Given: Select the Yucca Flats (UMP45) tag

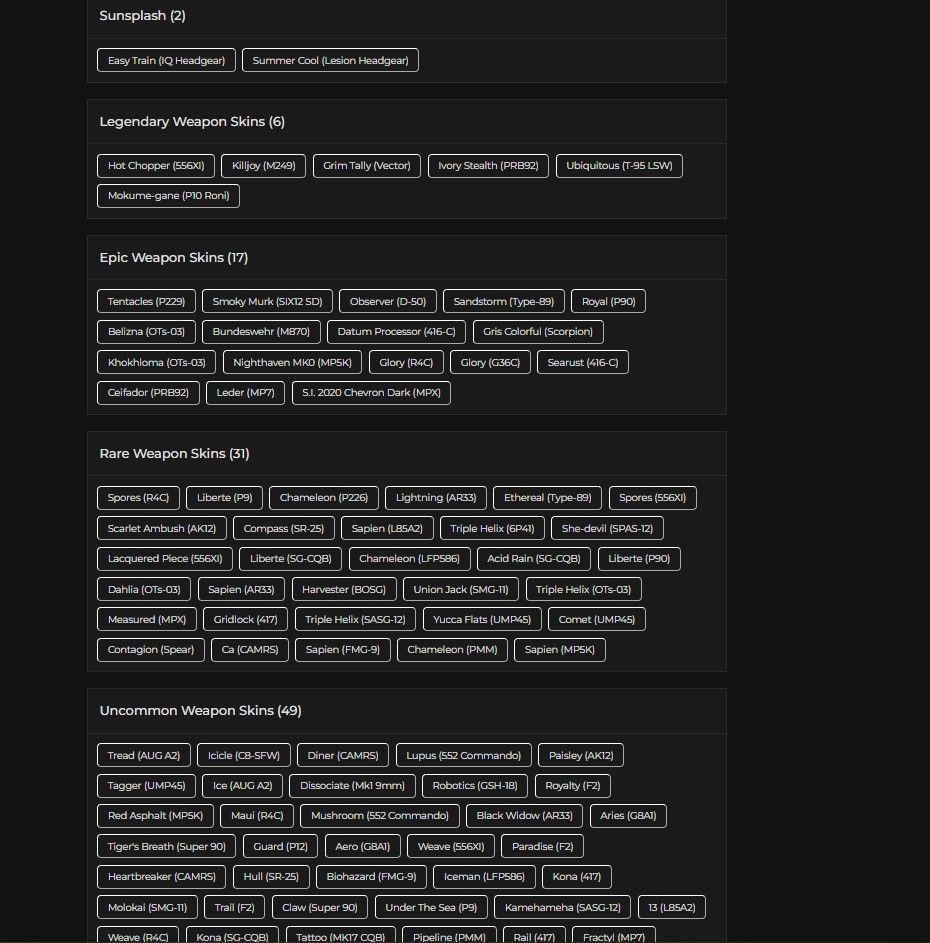Looking at the screenshot, I should pos(482,619).
